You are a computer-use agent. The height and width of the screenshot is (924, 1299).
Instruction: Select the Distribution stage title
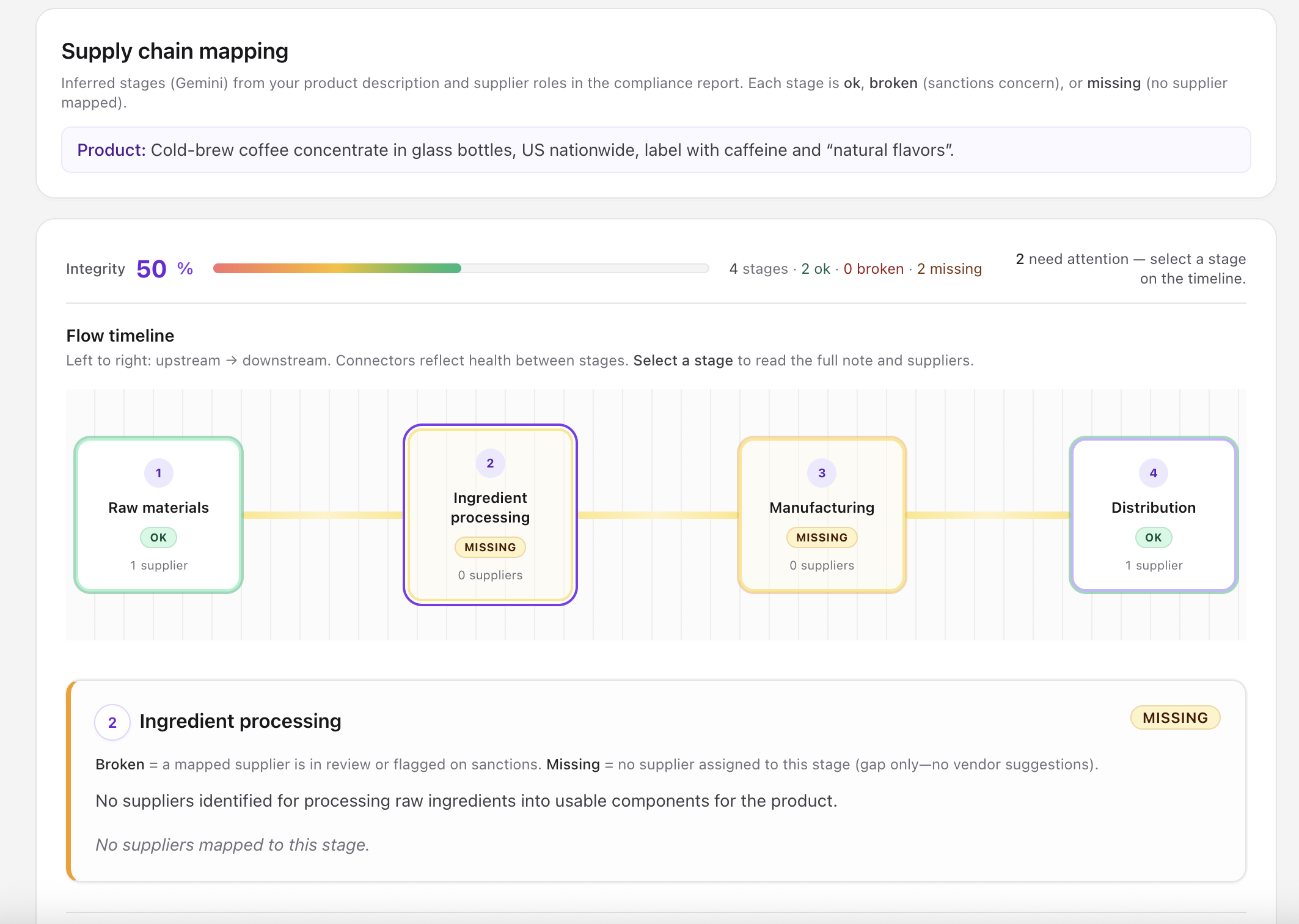click(x=1153, y=508)
